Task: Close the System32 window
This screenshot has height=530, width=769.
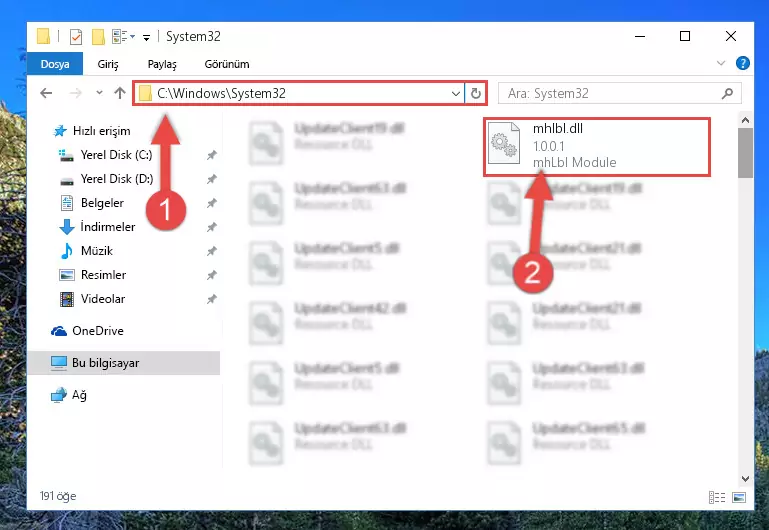Action: [731, 37]
